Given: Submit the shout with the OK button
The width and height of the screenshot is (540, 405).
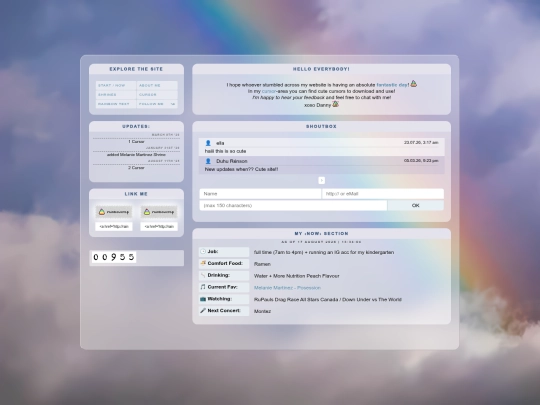Looking at the screenshot, I should (415, 205).
